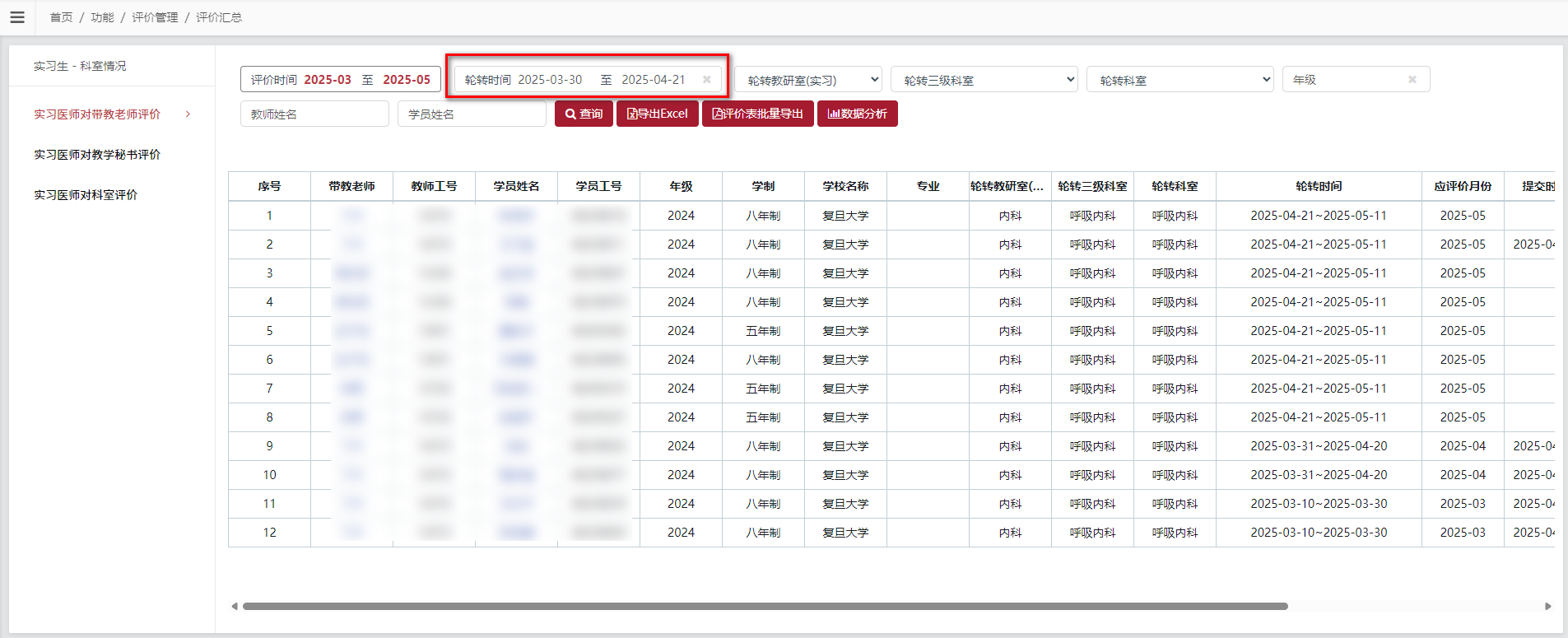The height and width of the screenshot is (638, 1568).
Task: Click the 轮转时间 start date 2025-03-30
Action: point(550,80)
